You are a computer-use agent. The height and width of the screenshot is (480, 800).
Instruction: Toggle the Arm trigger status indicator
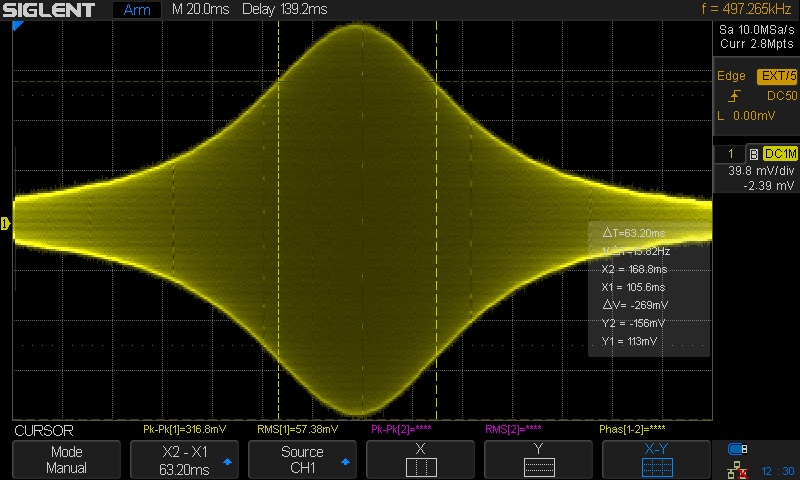click(x=136, y=10)
